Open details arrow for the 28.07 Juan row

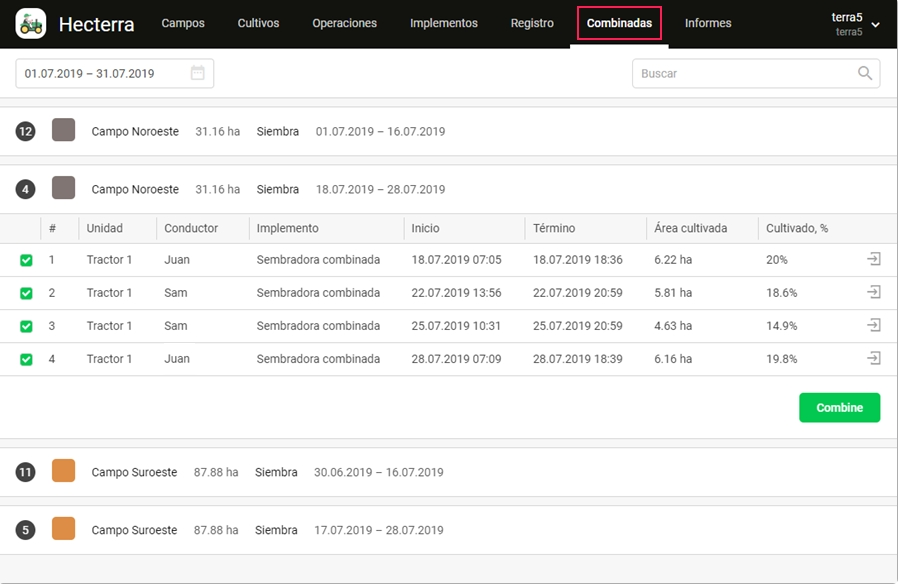873,358
